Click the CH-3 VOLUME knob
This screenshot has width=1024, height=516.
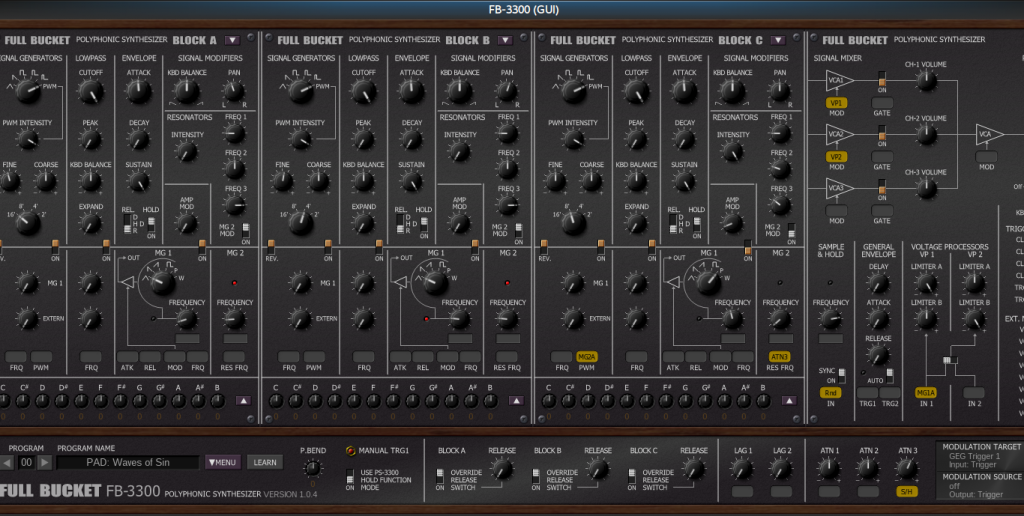tap(926, 189)
